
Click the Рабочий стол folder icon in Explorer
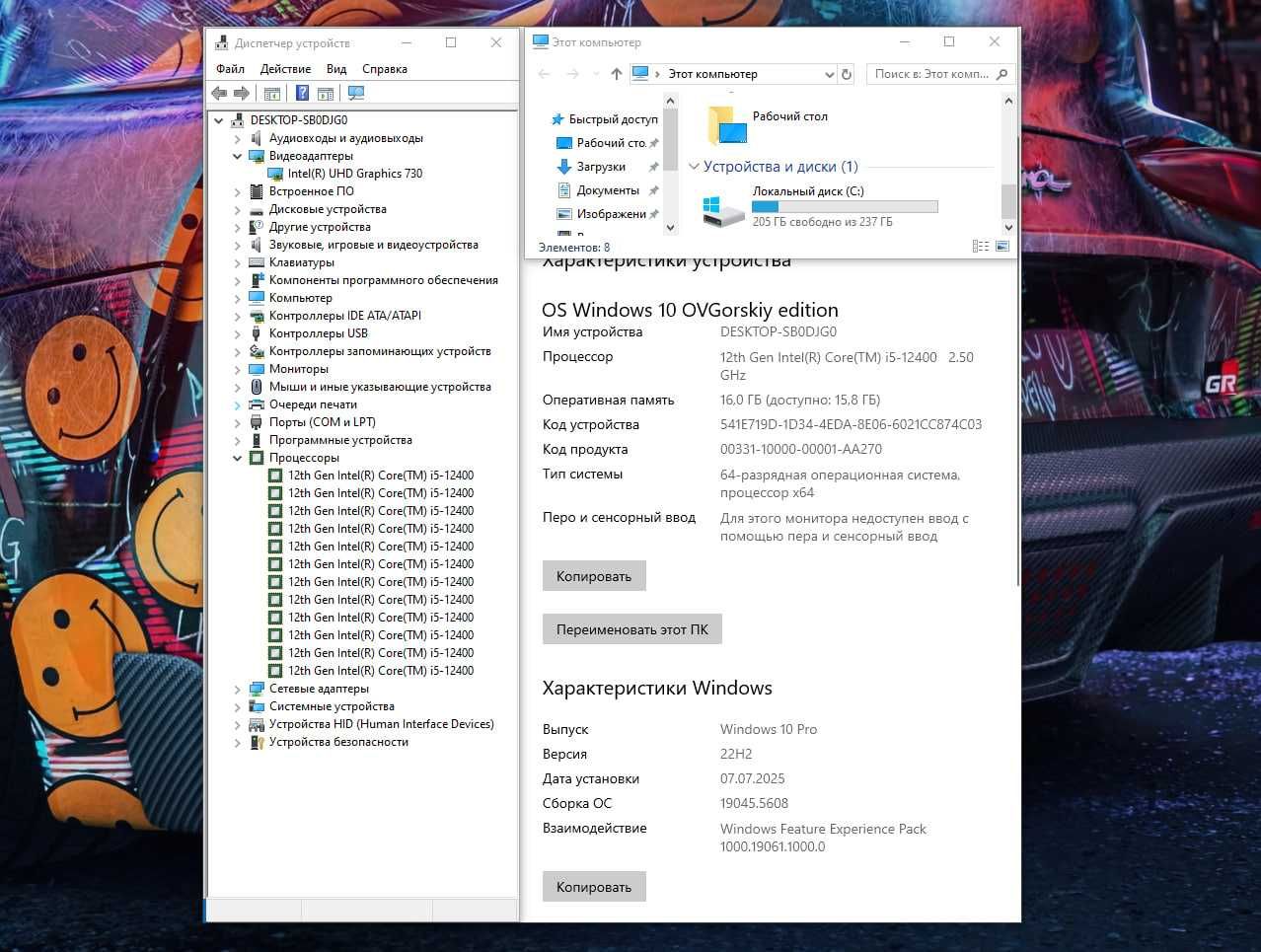(727, 125)
